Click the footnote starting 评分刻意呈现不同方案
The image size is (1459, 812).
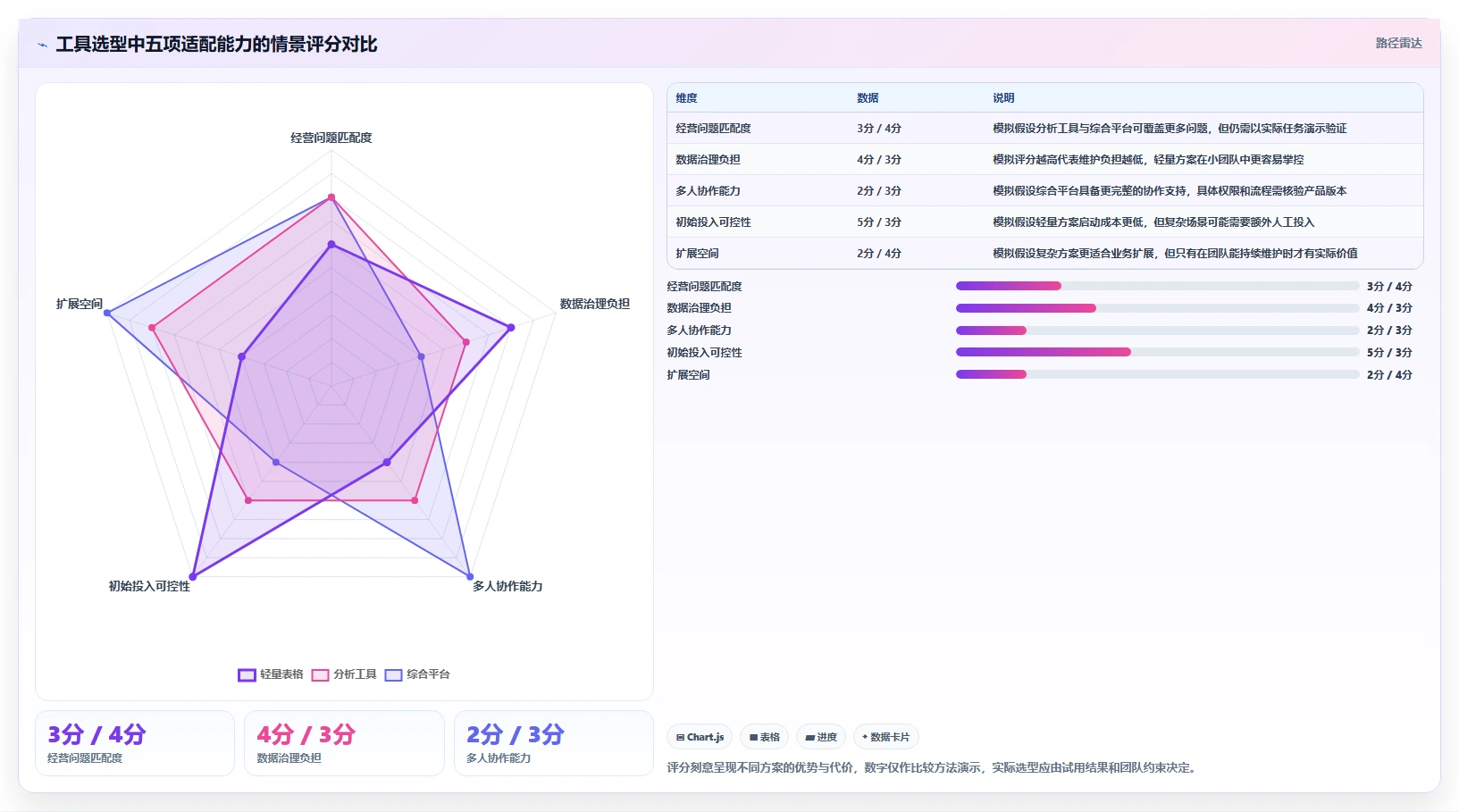tap(933, 767)
